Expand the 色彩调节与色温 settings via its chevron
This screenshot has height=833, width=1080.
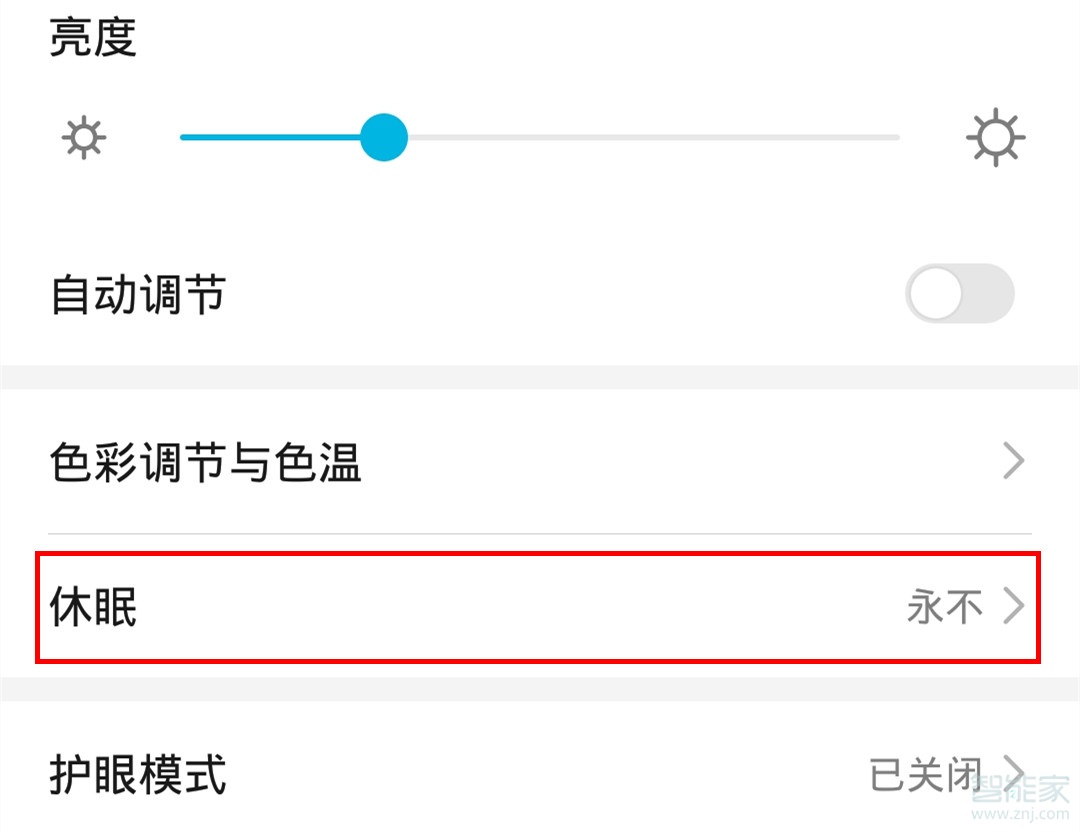(1014, 462)
